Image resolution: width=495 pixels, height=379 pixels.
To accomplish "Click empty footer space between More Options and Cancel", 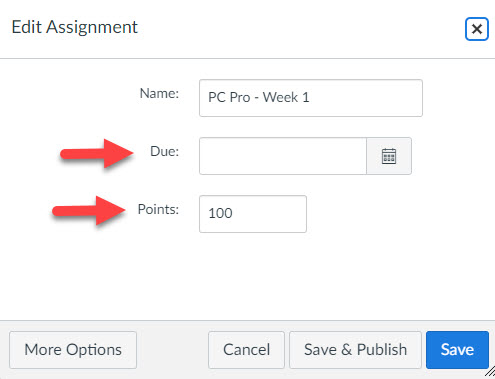I will [x=172, y=350].
